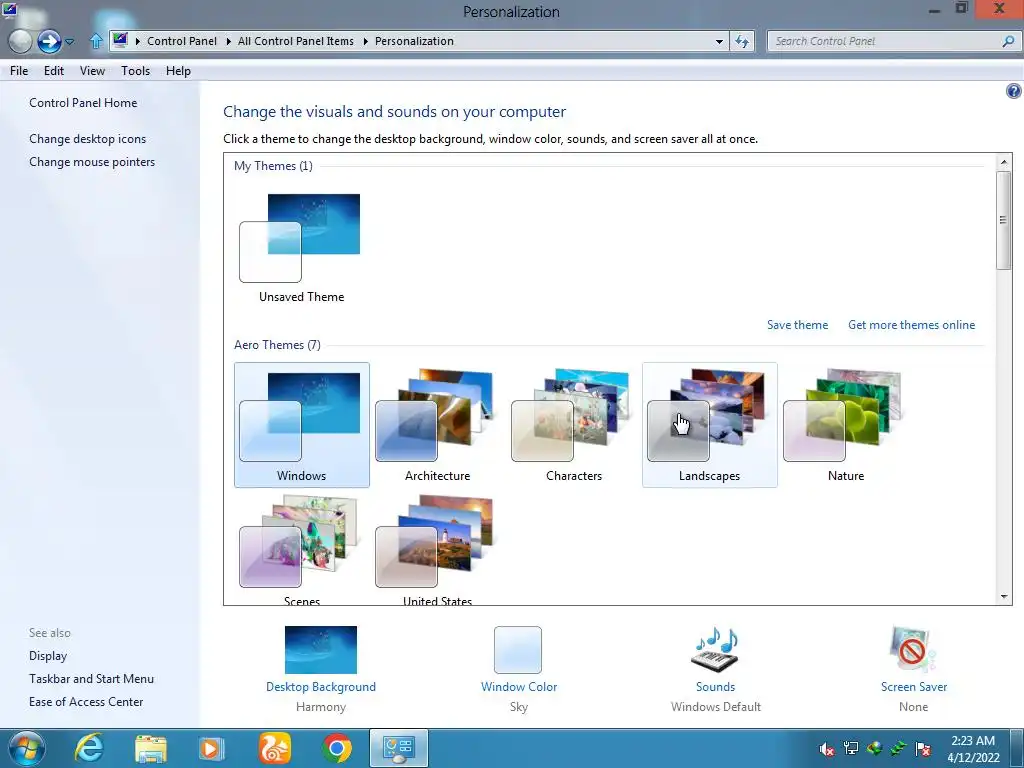Click the Display link under See also
Viewport: 1024px width, 768px height.
tap(48, 656)
